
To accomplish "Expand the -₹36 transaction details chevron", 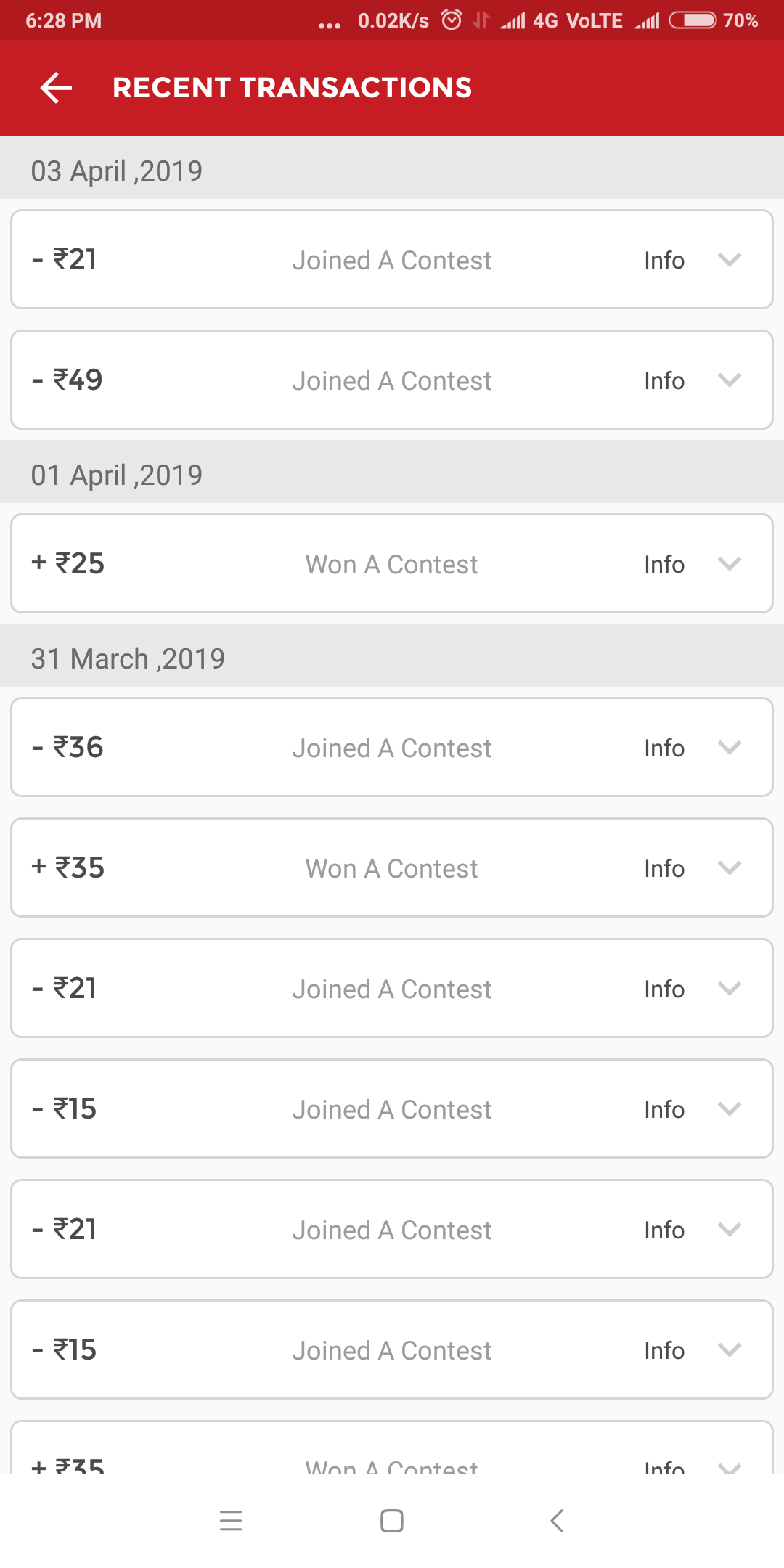I will tap(729, 747).
